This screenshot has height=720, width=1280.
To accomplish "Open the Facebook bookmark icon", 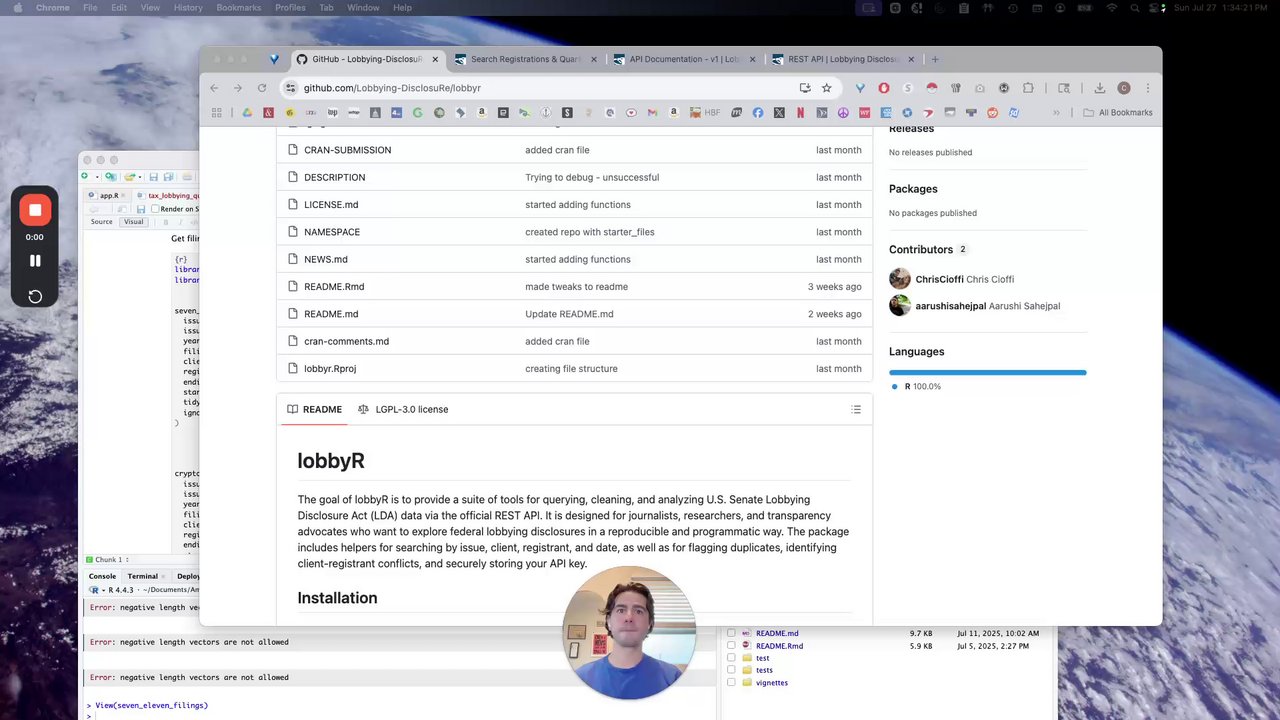I will click(758, 113).
